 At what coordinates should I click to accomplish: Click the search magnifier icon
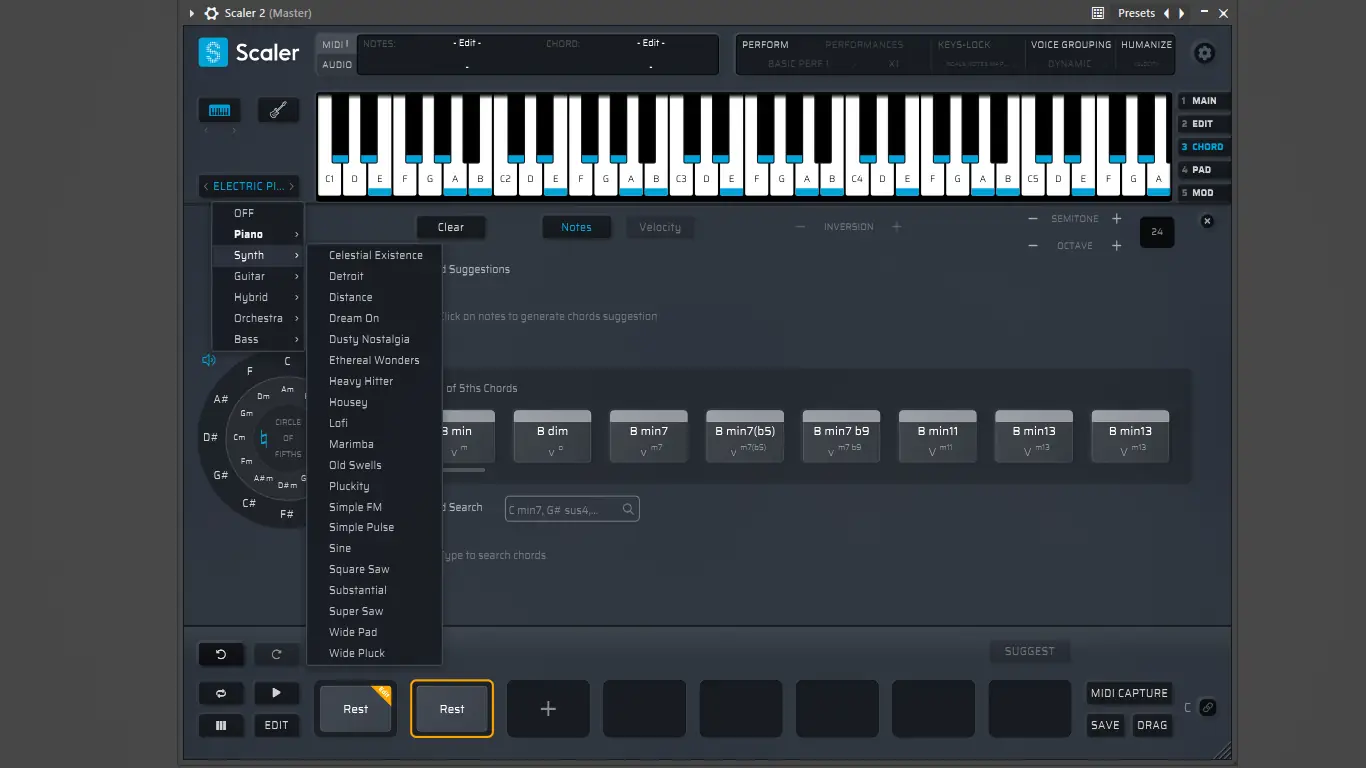point(628,509)
